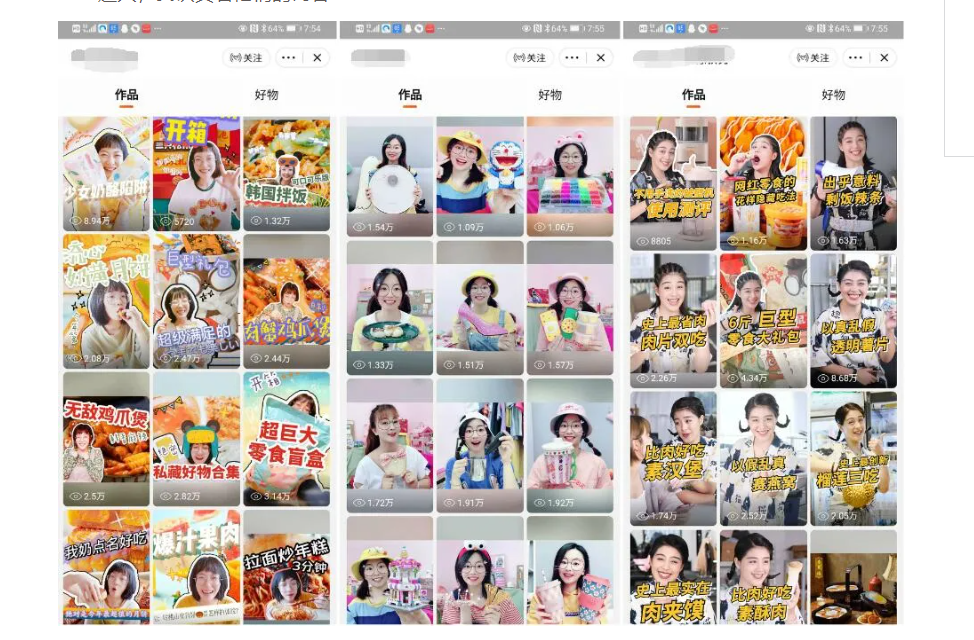The image size is (974, 640).
Task: Open the more options dots in middle phone
Action: pos(572,58)
